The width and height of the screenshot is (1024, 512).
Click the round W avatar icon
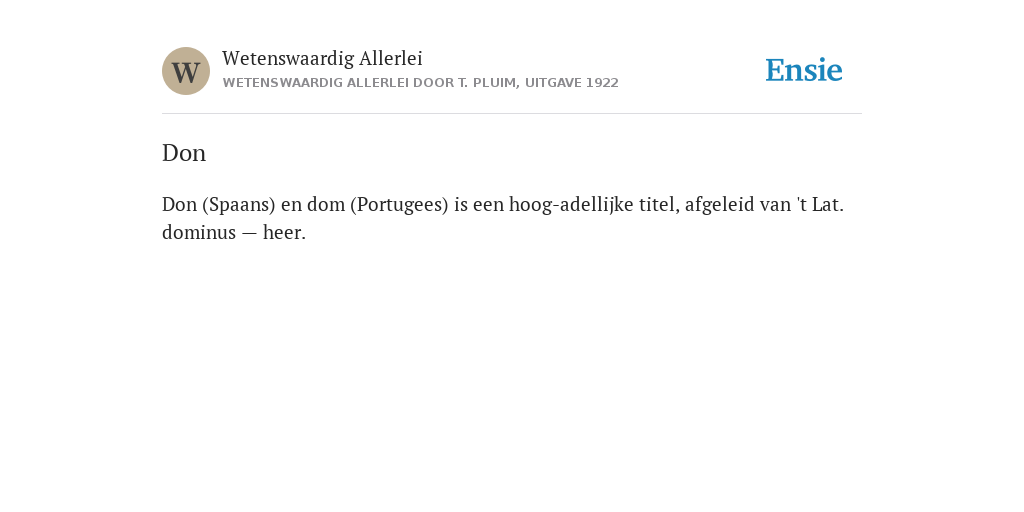pos(186,71)
